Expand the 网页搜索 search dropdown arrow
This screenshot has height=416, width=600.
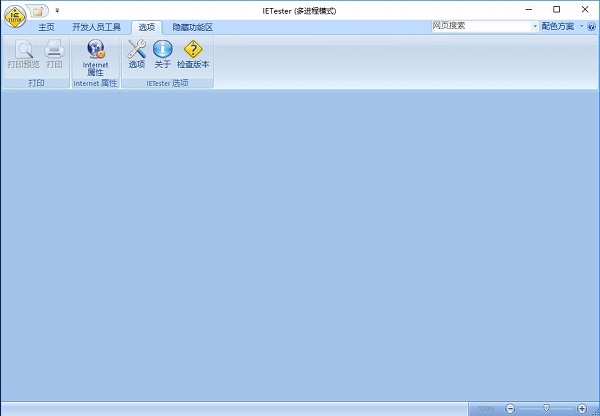click(x=535, y=26)
